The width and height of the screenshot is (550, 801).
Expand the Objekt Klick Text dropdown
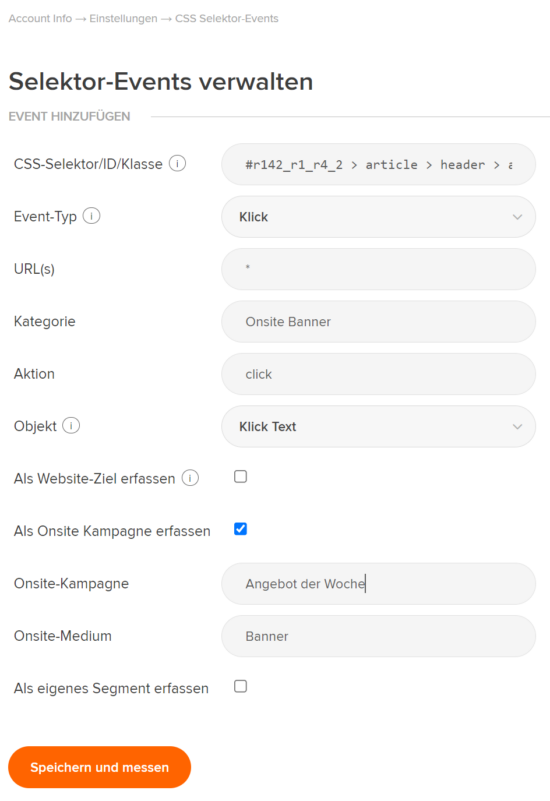coord(378,427)
